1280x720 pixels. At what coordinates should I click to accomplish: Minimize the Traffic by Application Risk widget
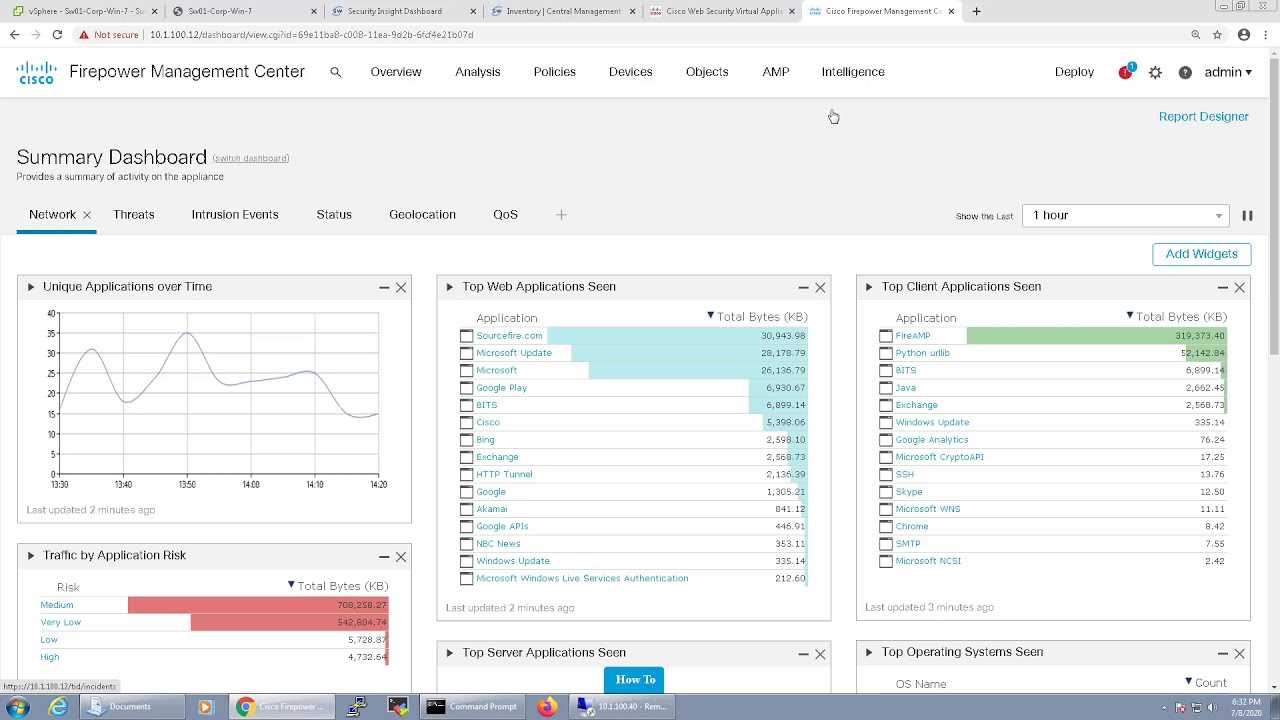[x=384, y=556]
